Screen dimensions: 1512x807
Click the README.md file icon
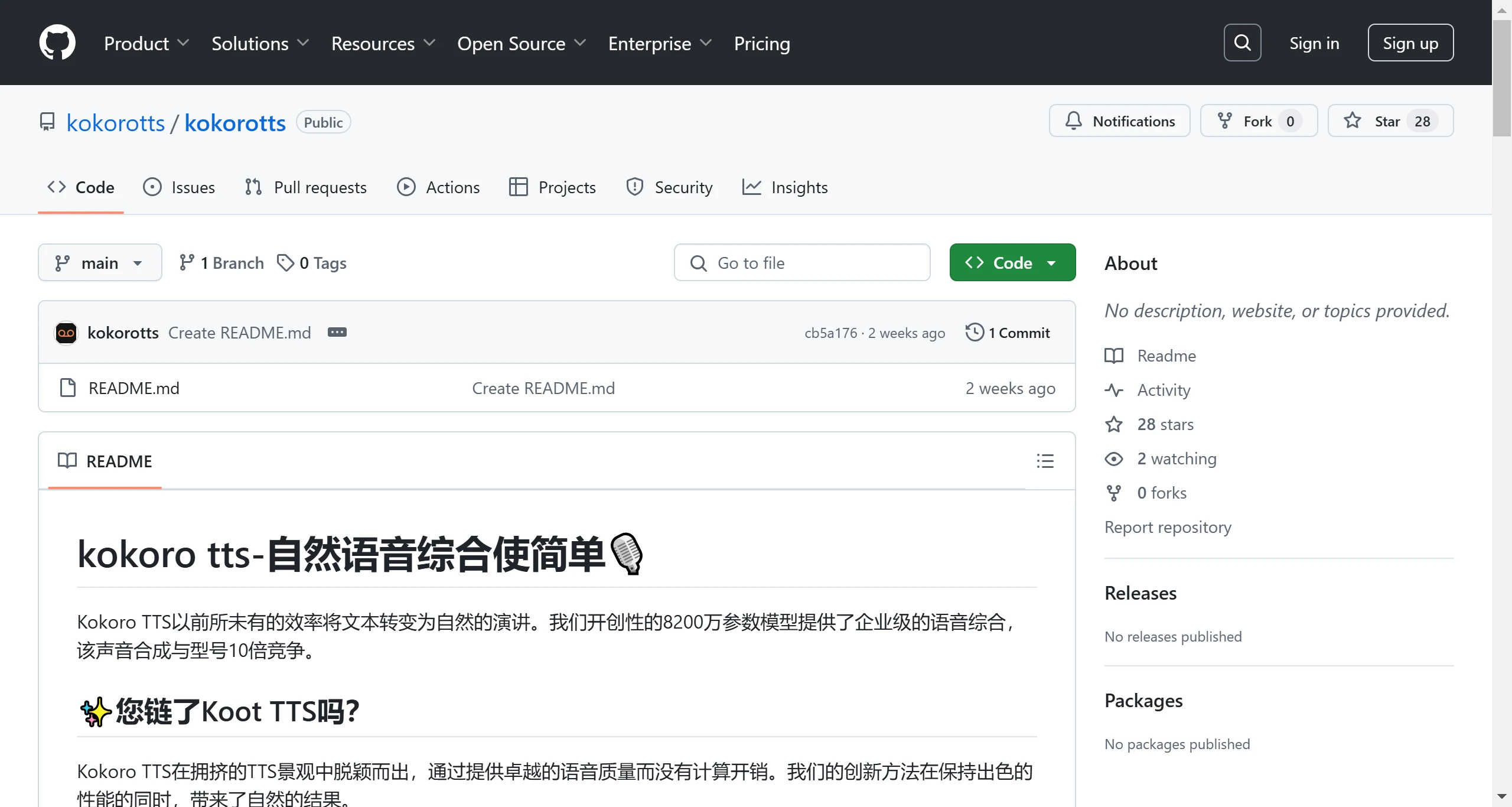point(68,388)
